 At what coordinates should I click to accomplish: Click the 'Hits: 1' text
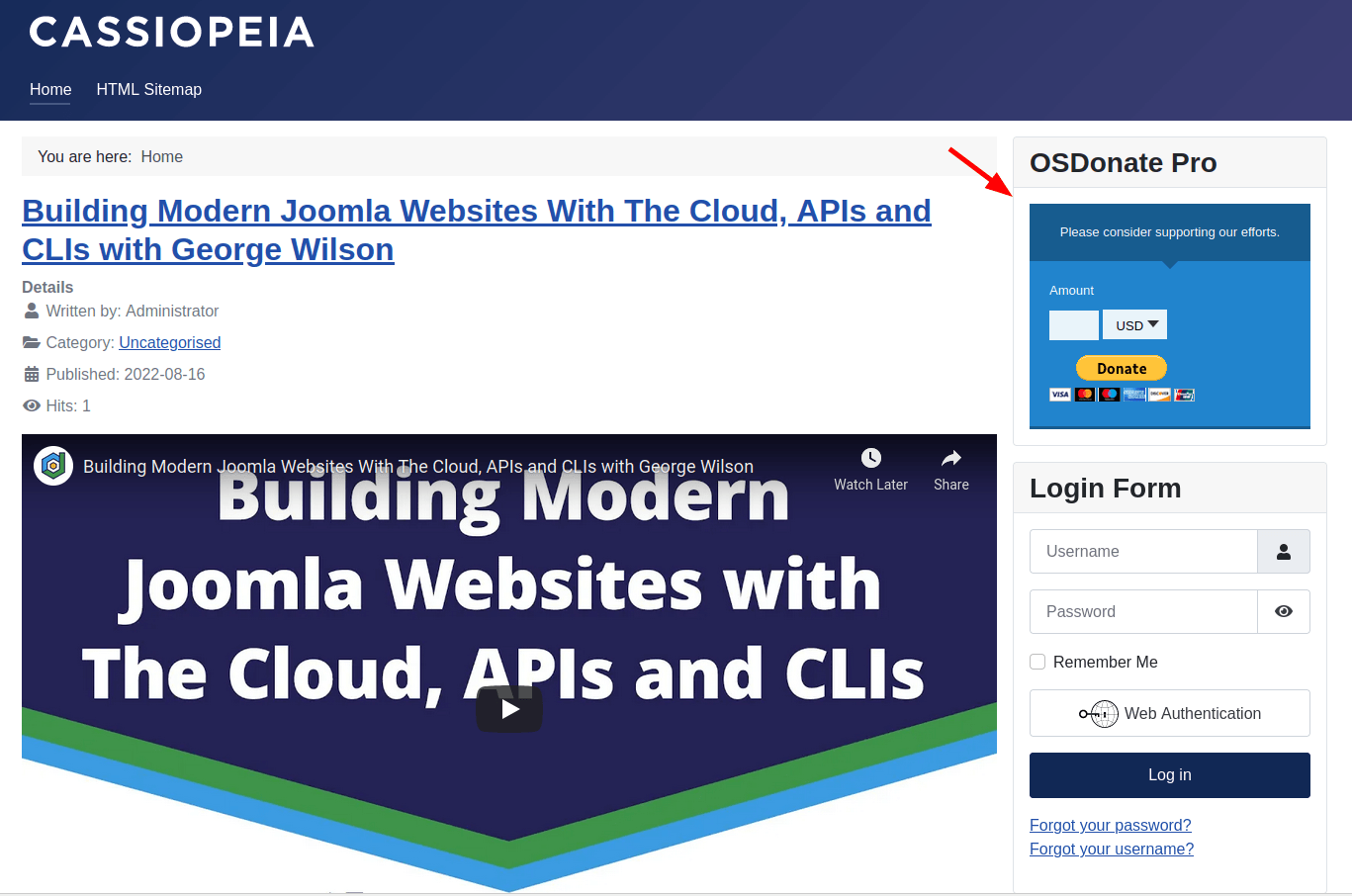(x=68, y=405)
